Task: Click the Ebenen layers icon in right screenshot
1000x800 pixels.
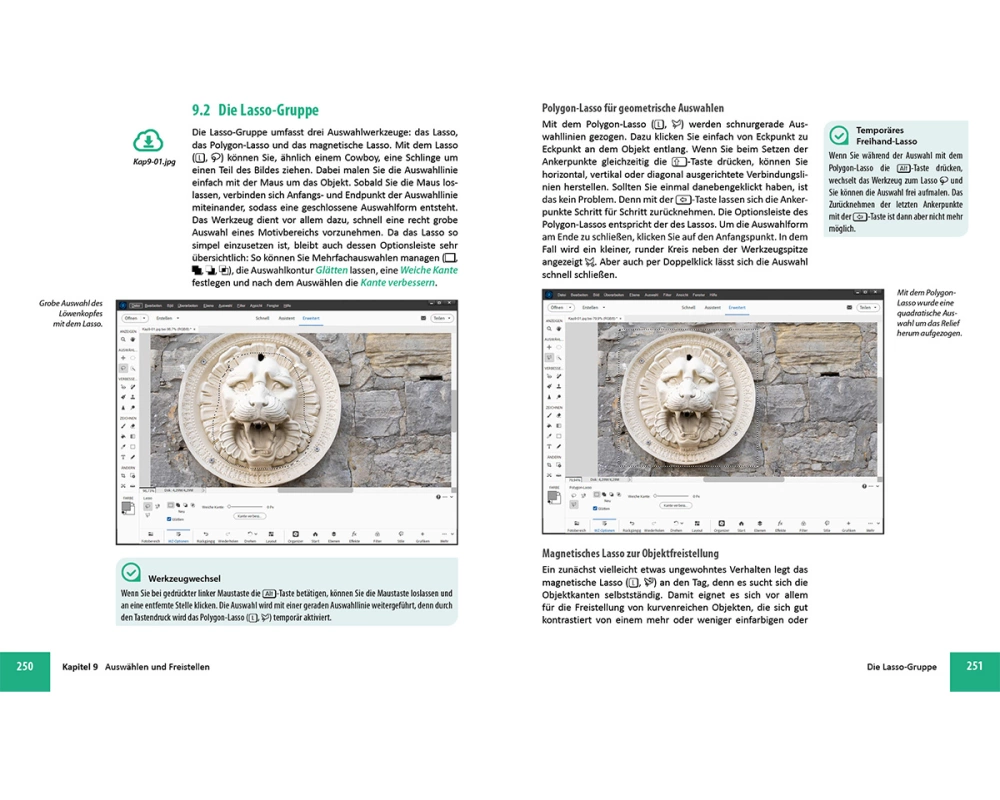Action: click(759, 524)
